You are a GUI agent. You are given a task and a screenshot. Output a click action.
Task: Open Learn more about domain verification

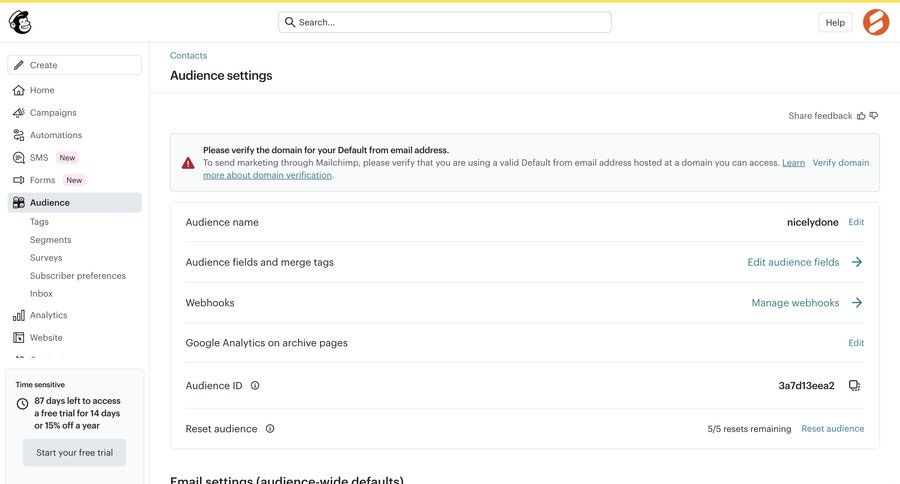tap(267, 175)
